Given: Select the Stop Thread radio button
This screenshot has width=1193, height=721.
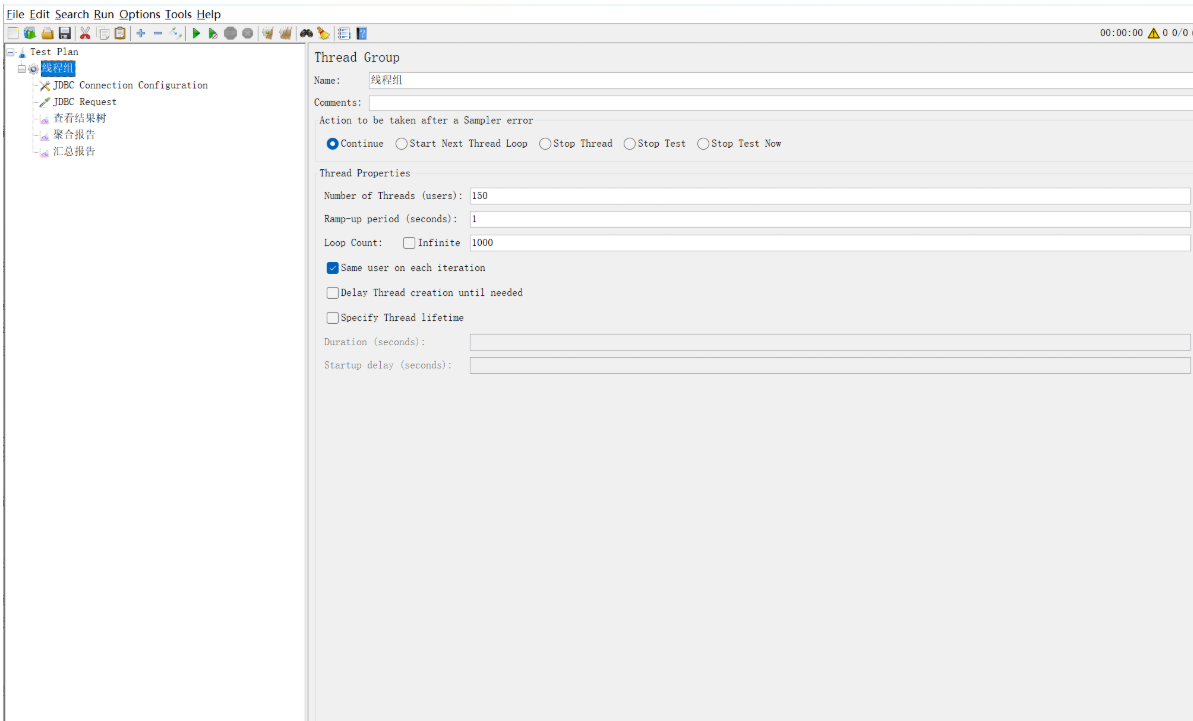Looking at the screenshot, I should pos(545,144).
